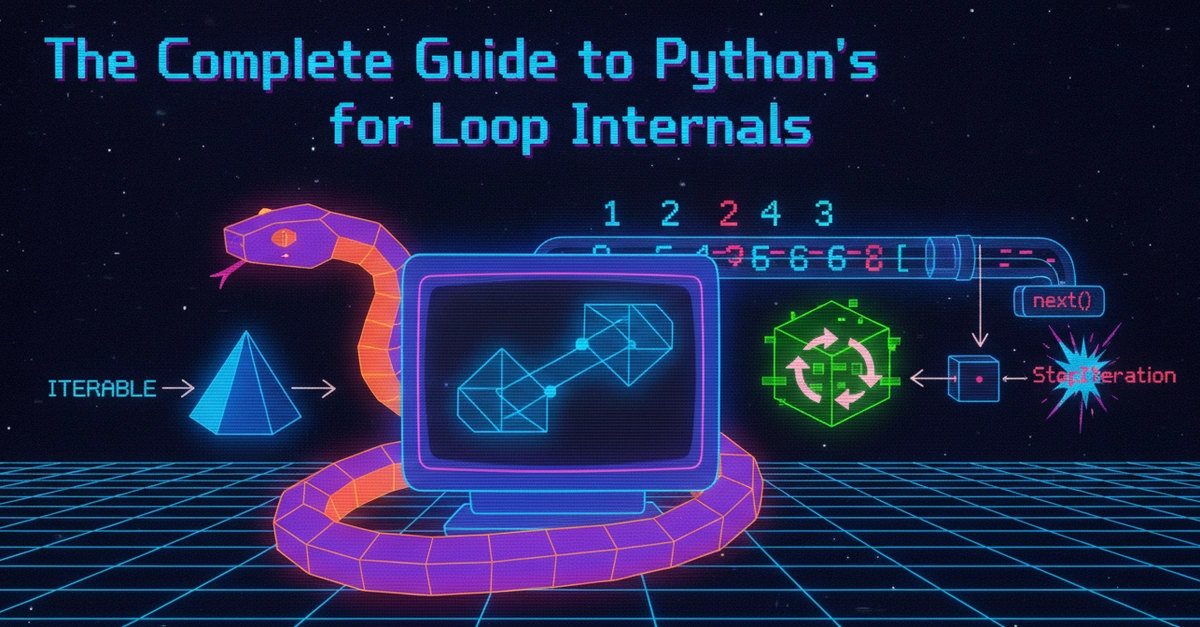Click the "ITERABLE" label
Viewport: 1200px width, 627px height.
(102, 388)
